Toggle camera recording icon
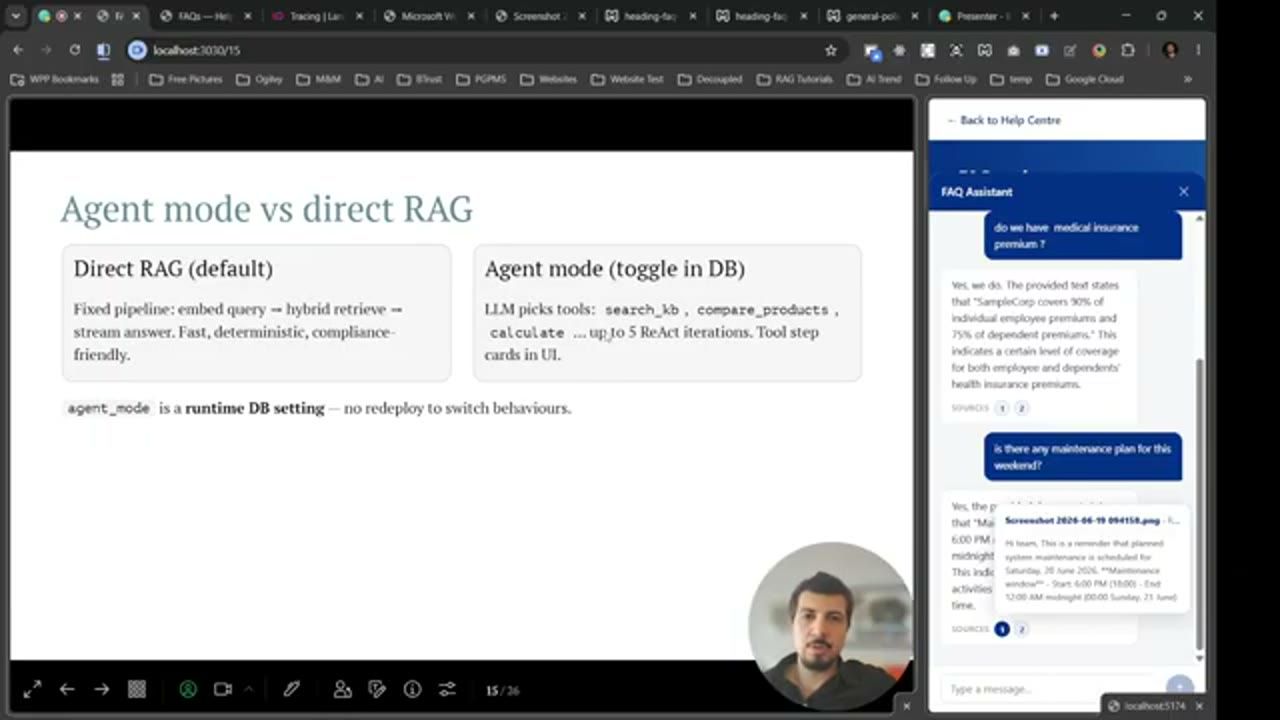The image size is (1280, 720). tap(222, 689)
